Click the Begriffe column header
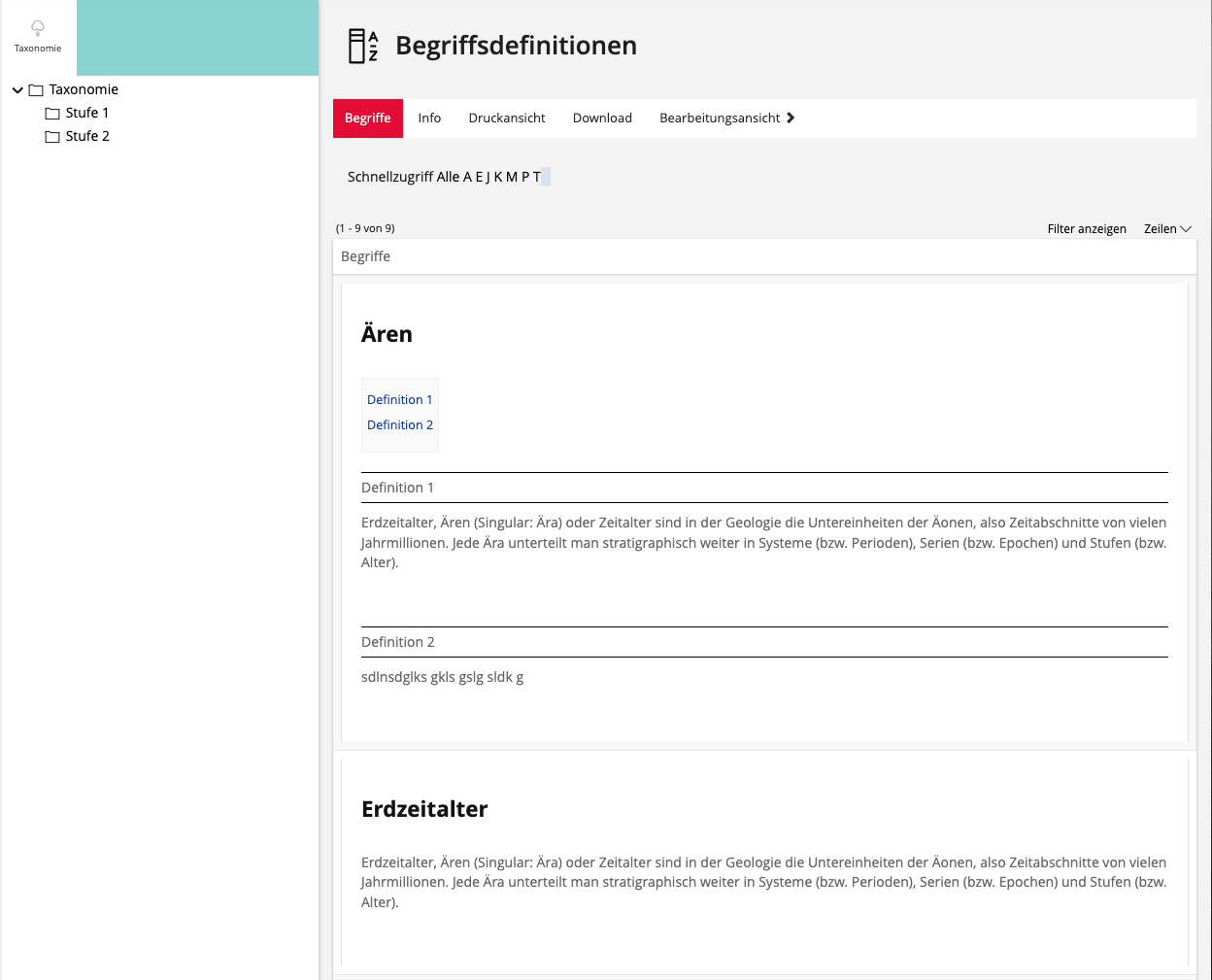The height and width of the screenshot is (980, 1212). (366, 256)
